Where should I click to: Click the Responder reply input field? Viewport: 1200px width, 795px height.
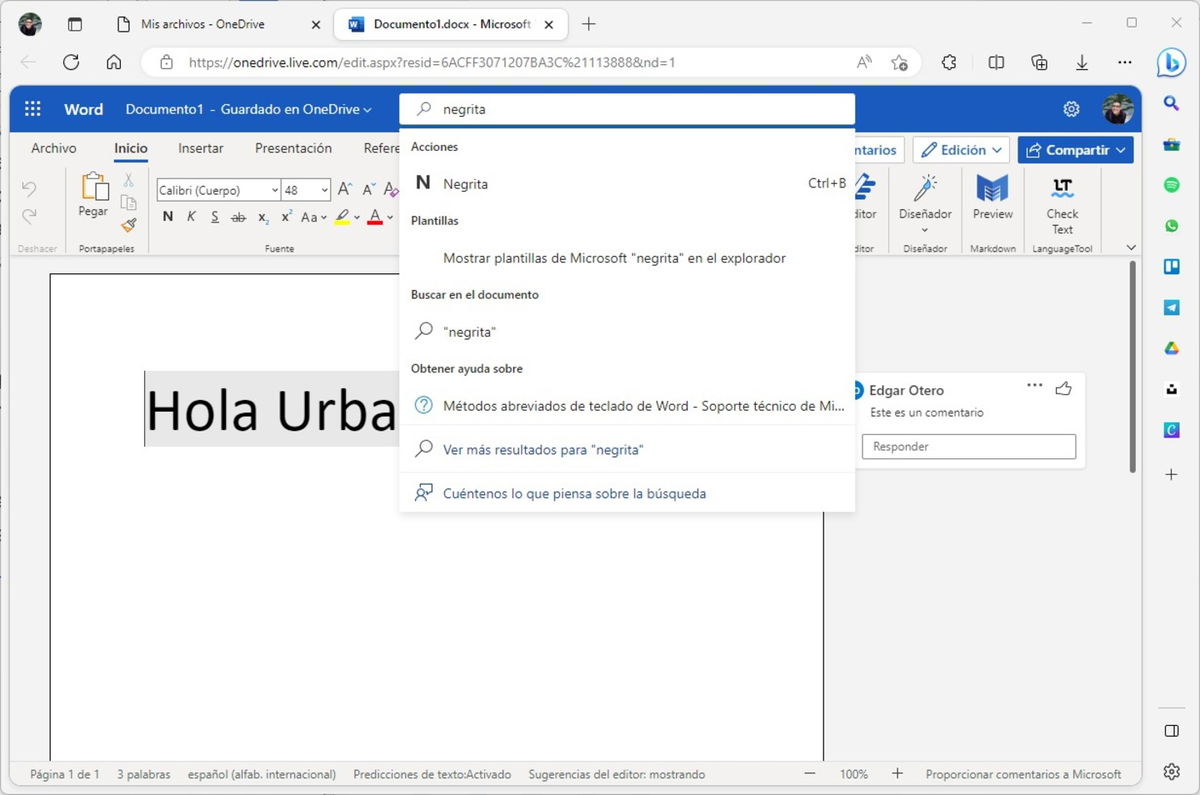969,447
